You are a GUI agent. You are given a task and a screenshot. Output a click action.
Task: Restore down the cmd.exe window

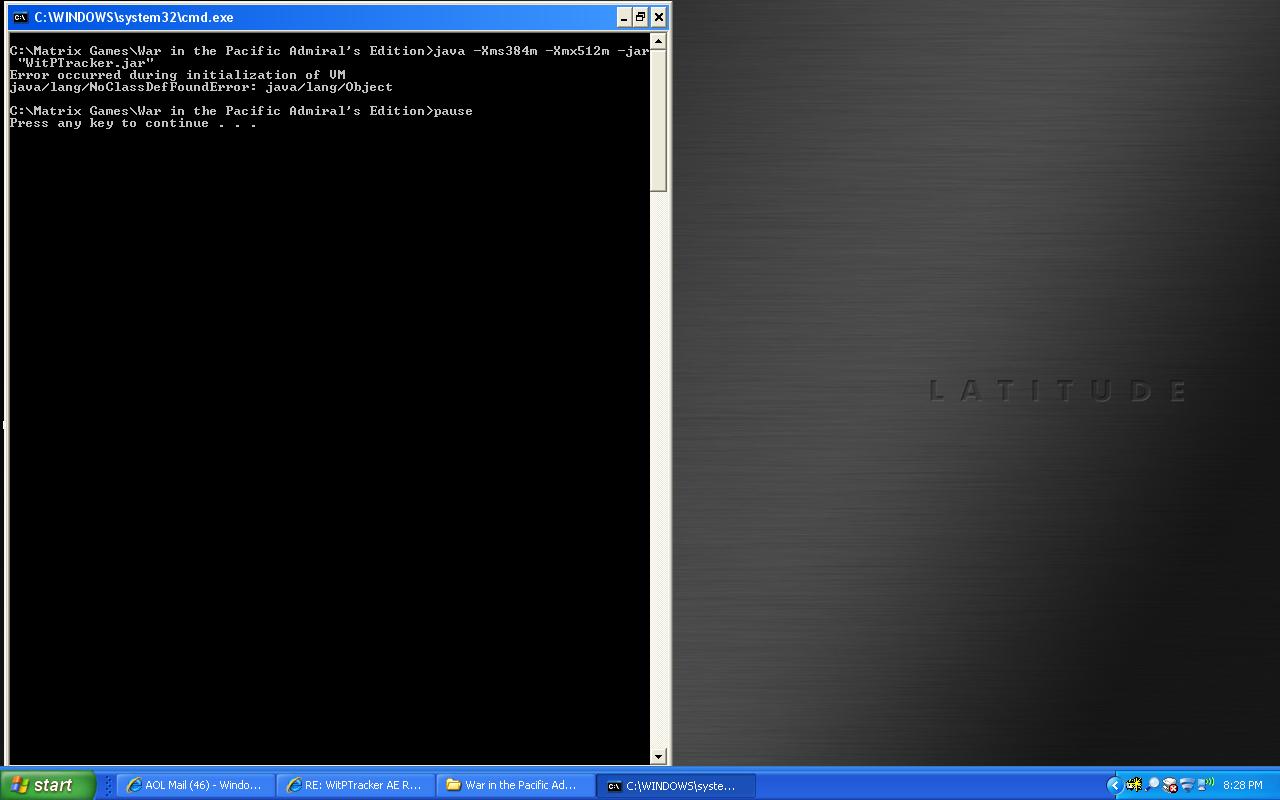coord(641,17)
